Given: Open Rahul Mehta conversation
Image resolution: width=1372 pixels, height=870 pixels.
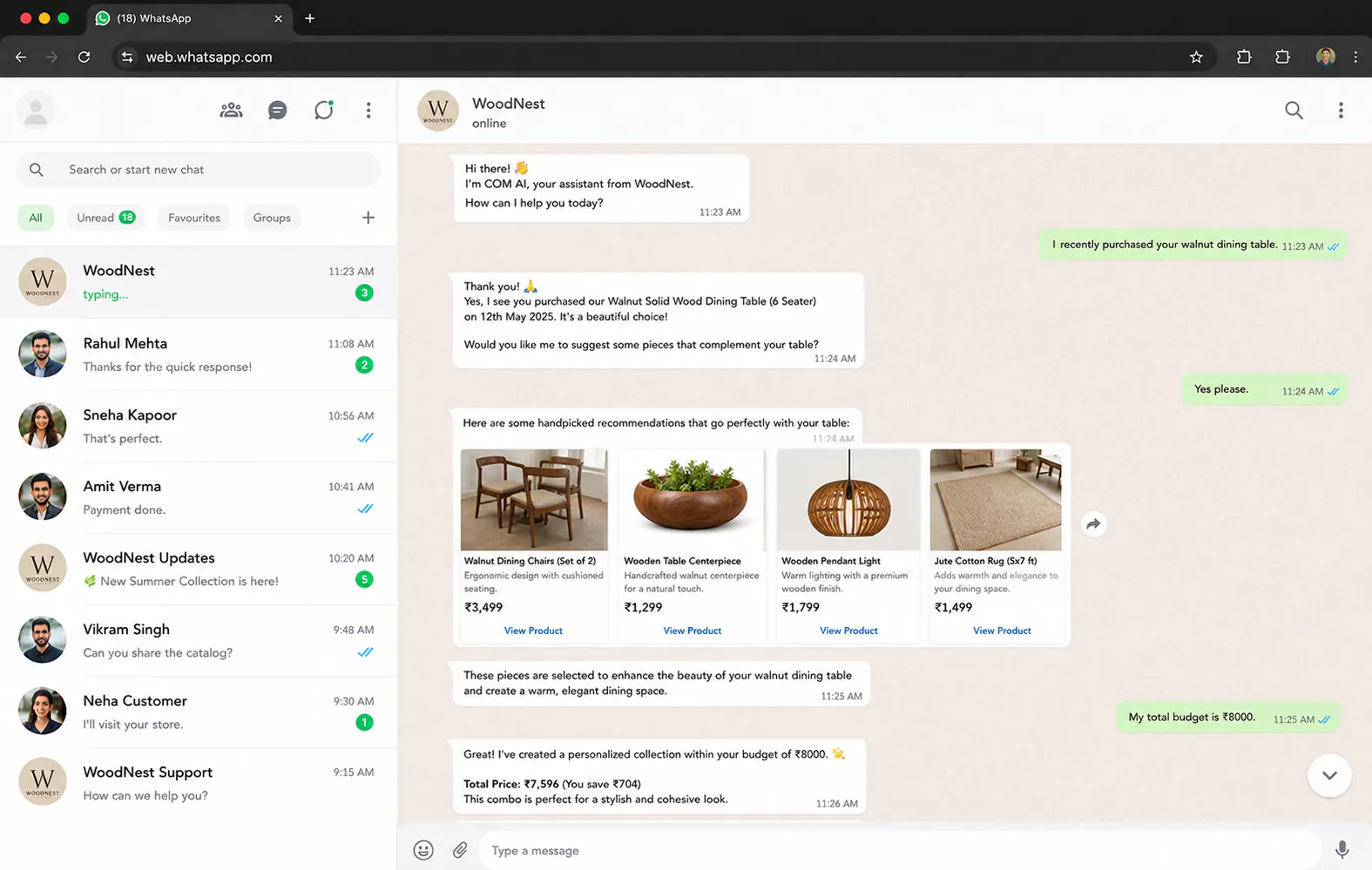Looking at the screenshot, I should [199, 354].
